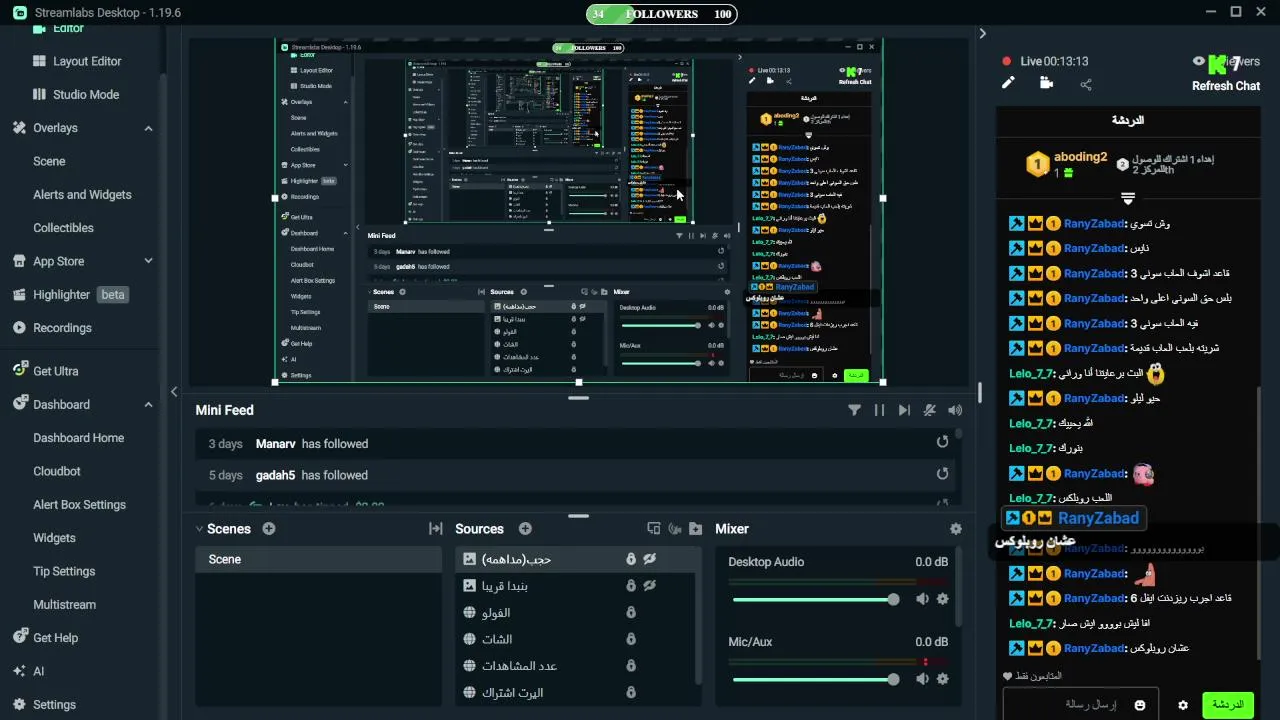Click the viewers eye icon

pyautogui.click(x=1199, y=61)
